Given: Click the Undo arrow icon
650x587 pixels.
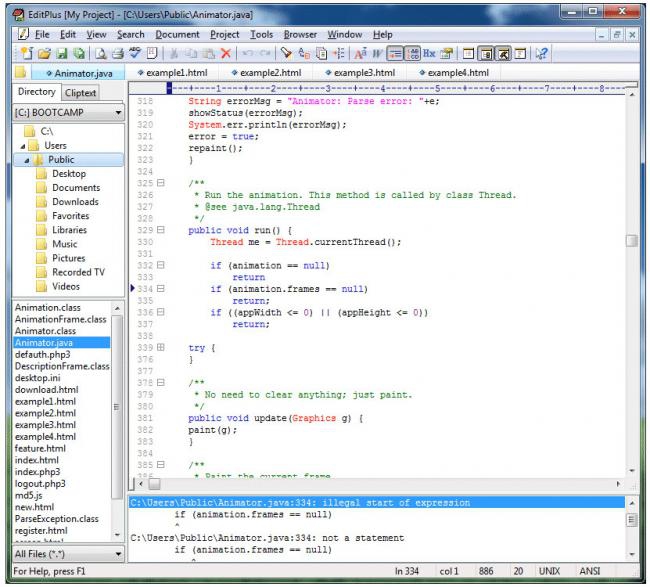Looking at the screenshot, I should (248, 53).
